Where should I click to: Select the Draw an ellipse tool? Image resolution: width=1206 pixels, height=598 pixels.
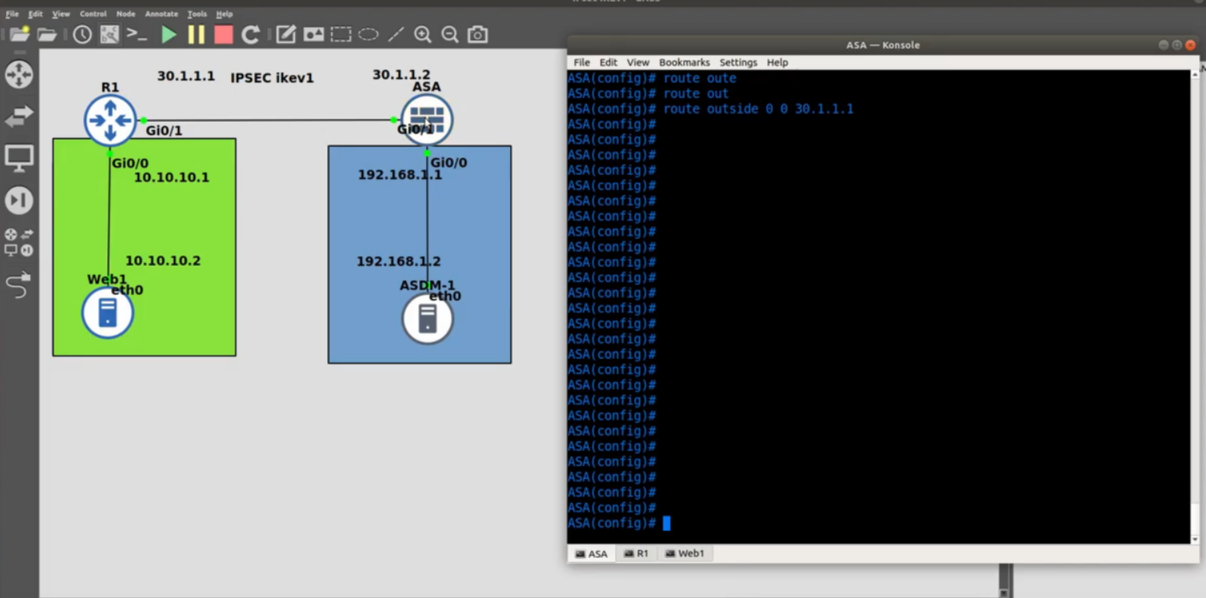tap(368, 35)
